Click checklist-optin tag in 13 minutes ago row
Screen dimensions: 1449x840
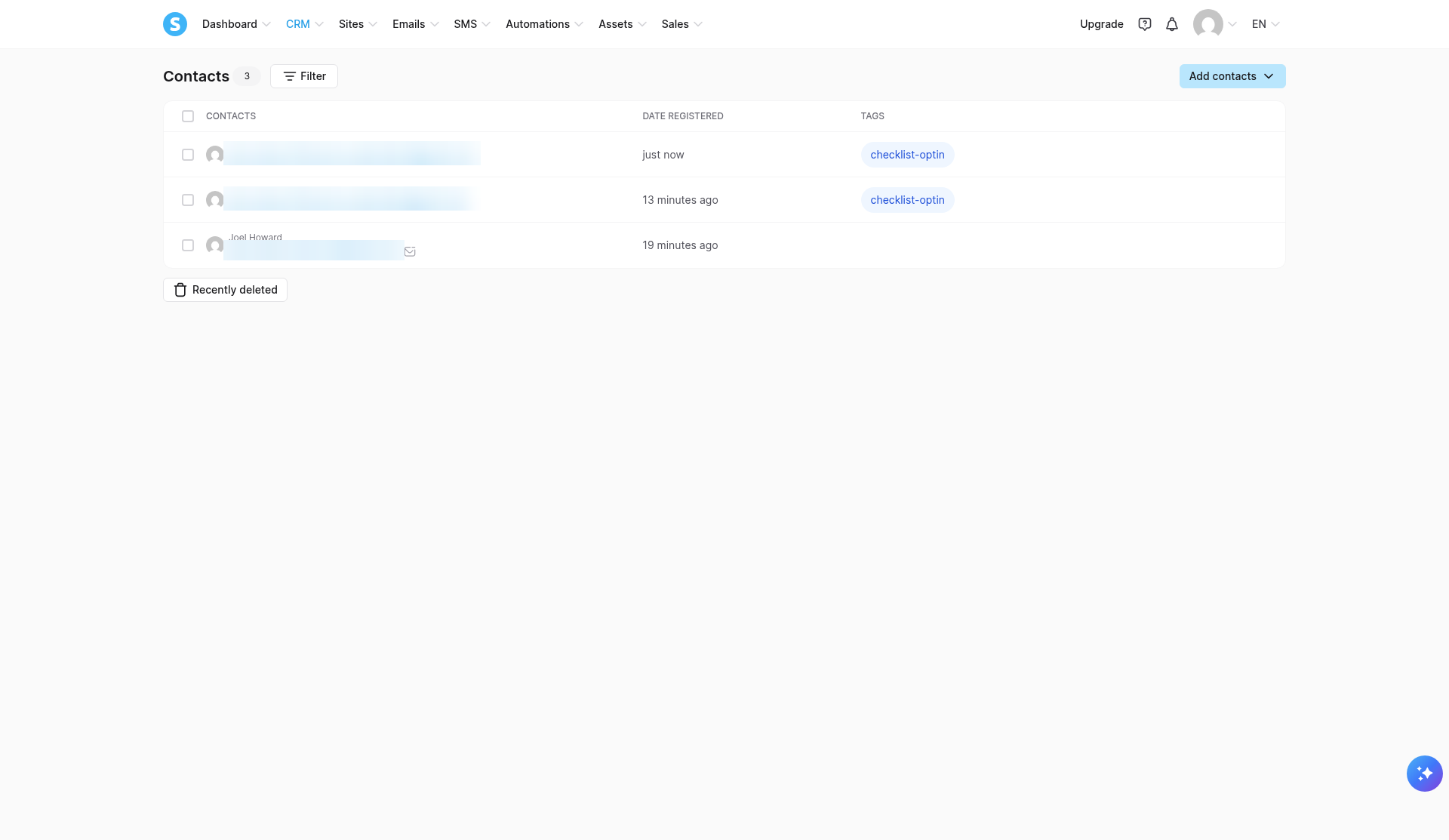pyautogui.click(x=907, y=200)
